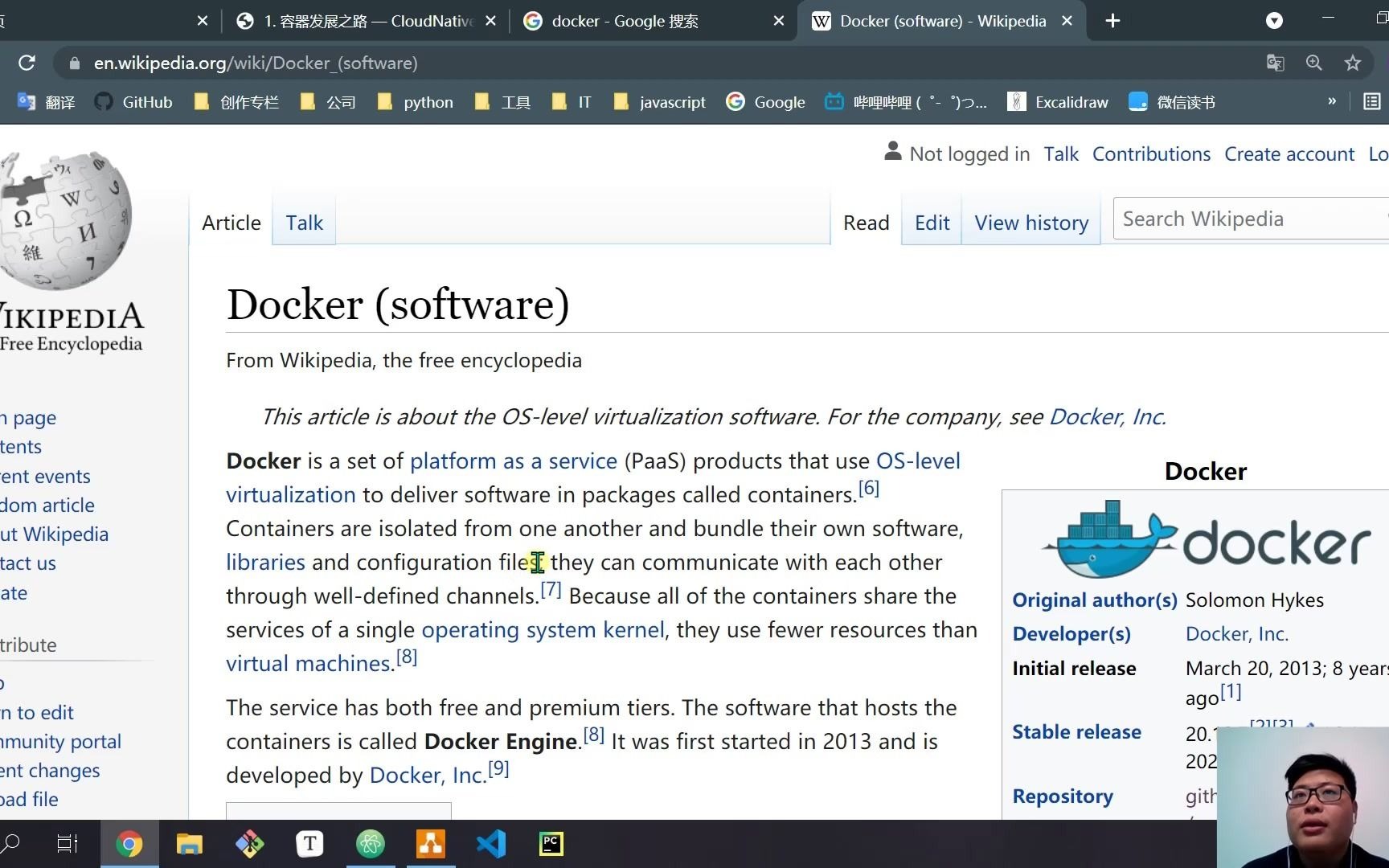Close the docker Google search tab
Screen dimensions: 1389x868
[x=778, y=21]
